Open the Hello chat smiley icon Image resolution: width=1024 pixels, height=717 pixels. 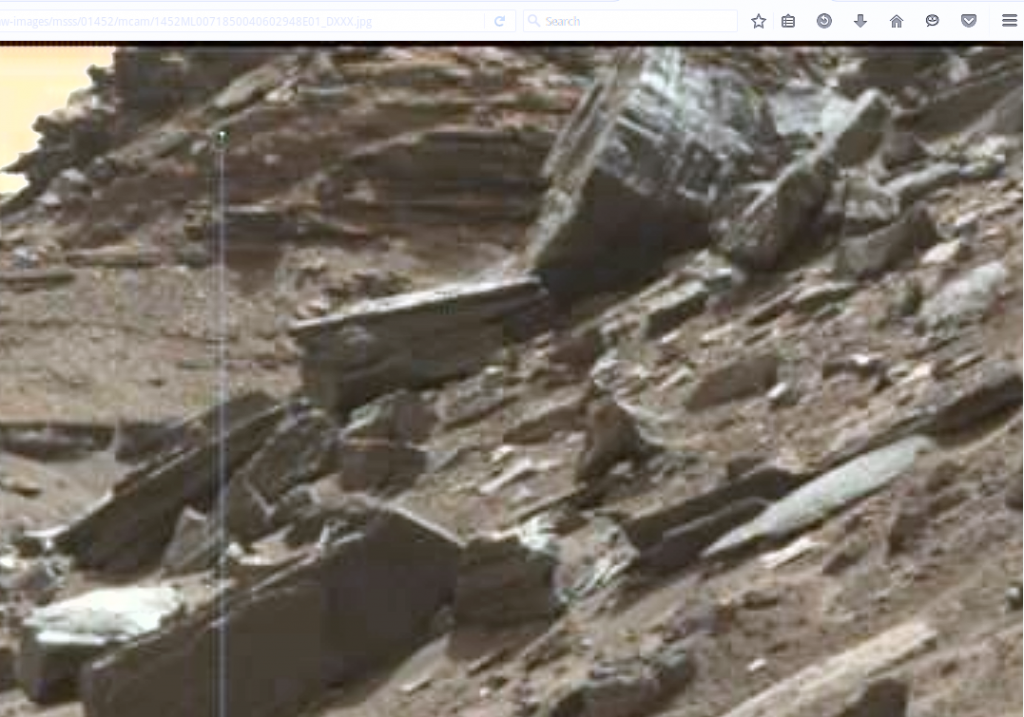pyautogui.click(x=932, y=21)
